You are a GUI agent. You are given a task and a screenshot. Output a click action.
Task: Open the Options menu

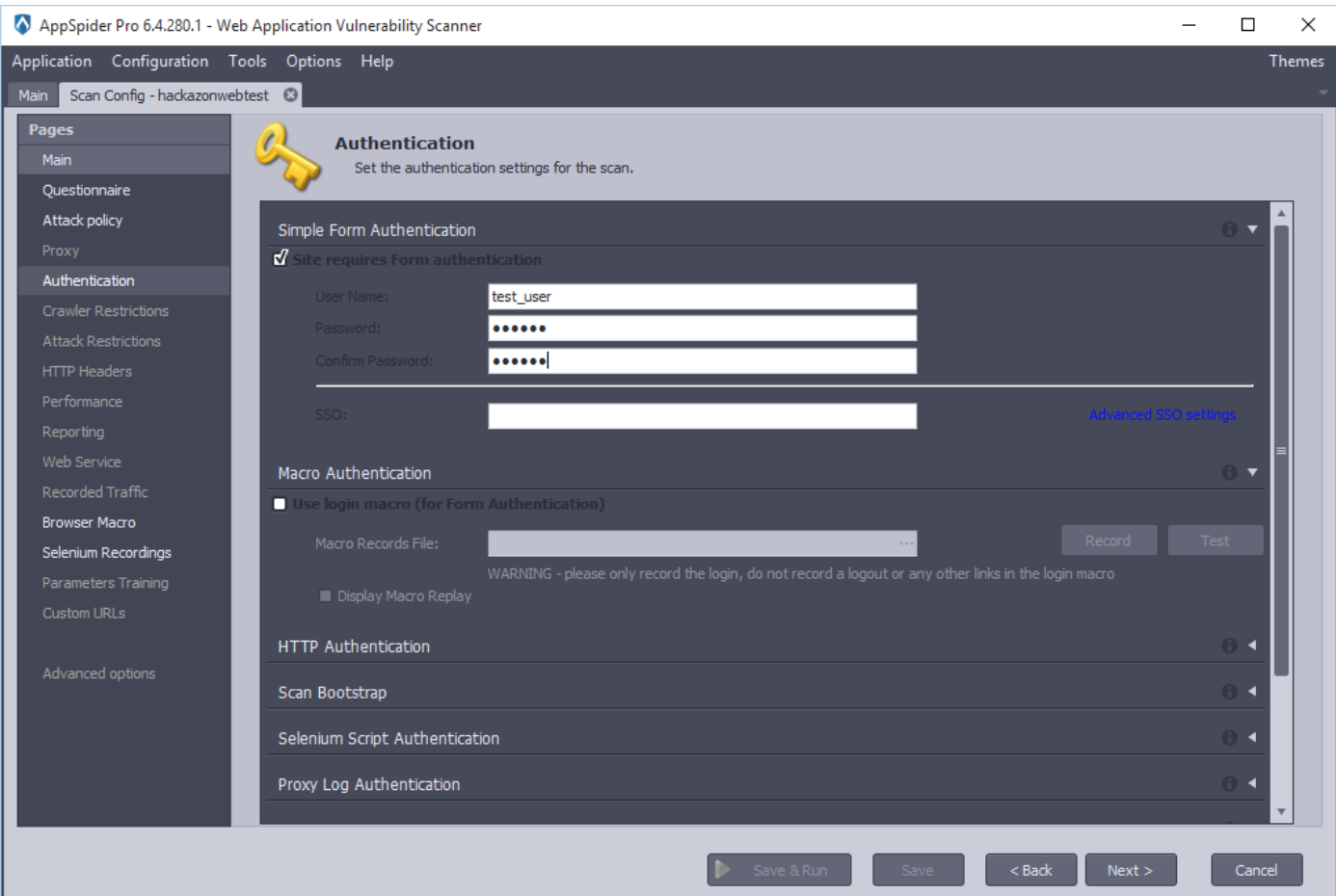[313, 61]
